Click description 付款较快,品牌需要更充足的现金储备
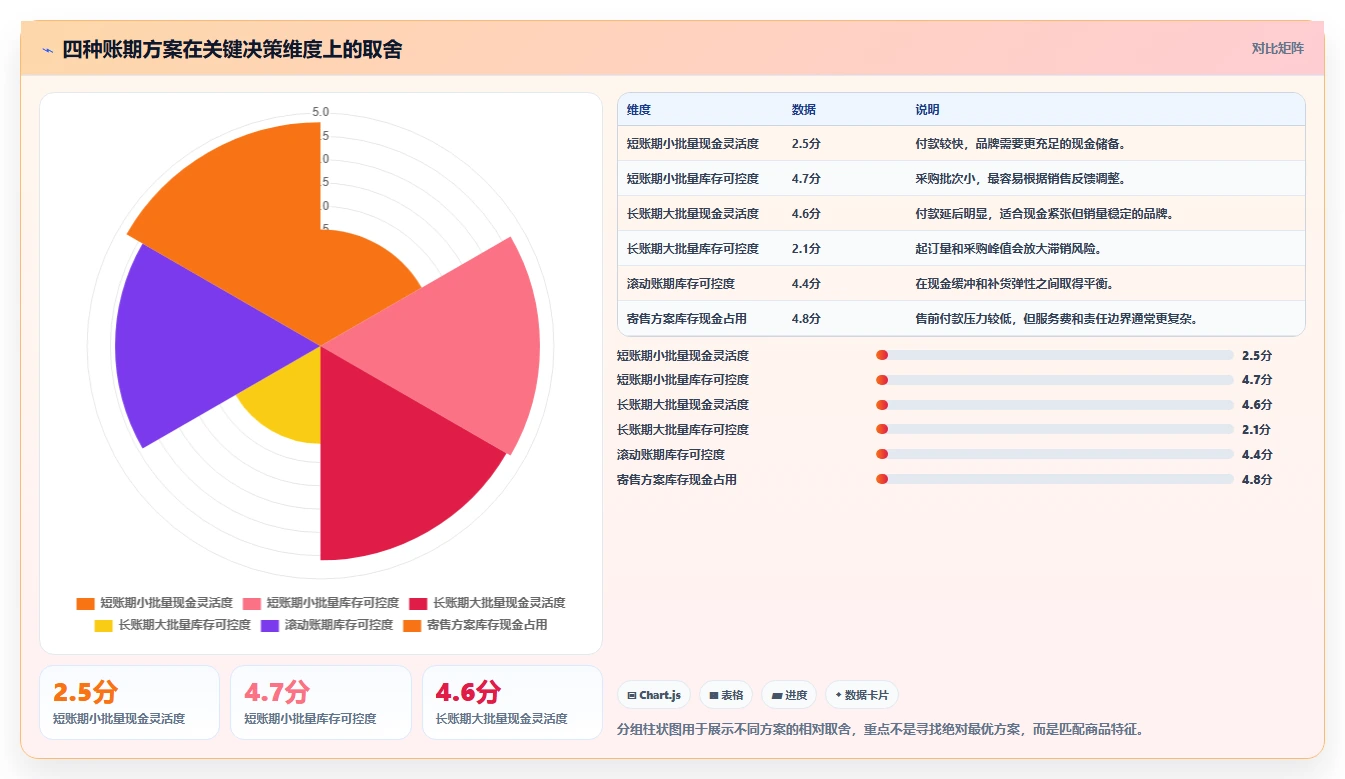Viewport: 1345px width, 779px height. pos(1021,144)
